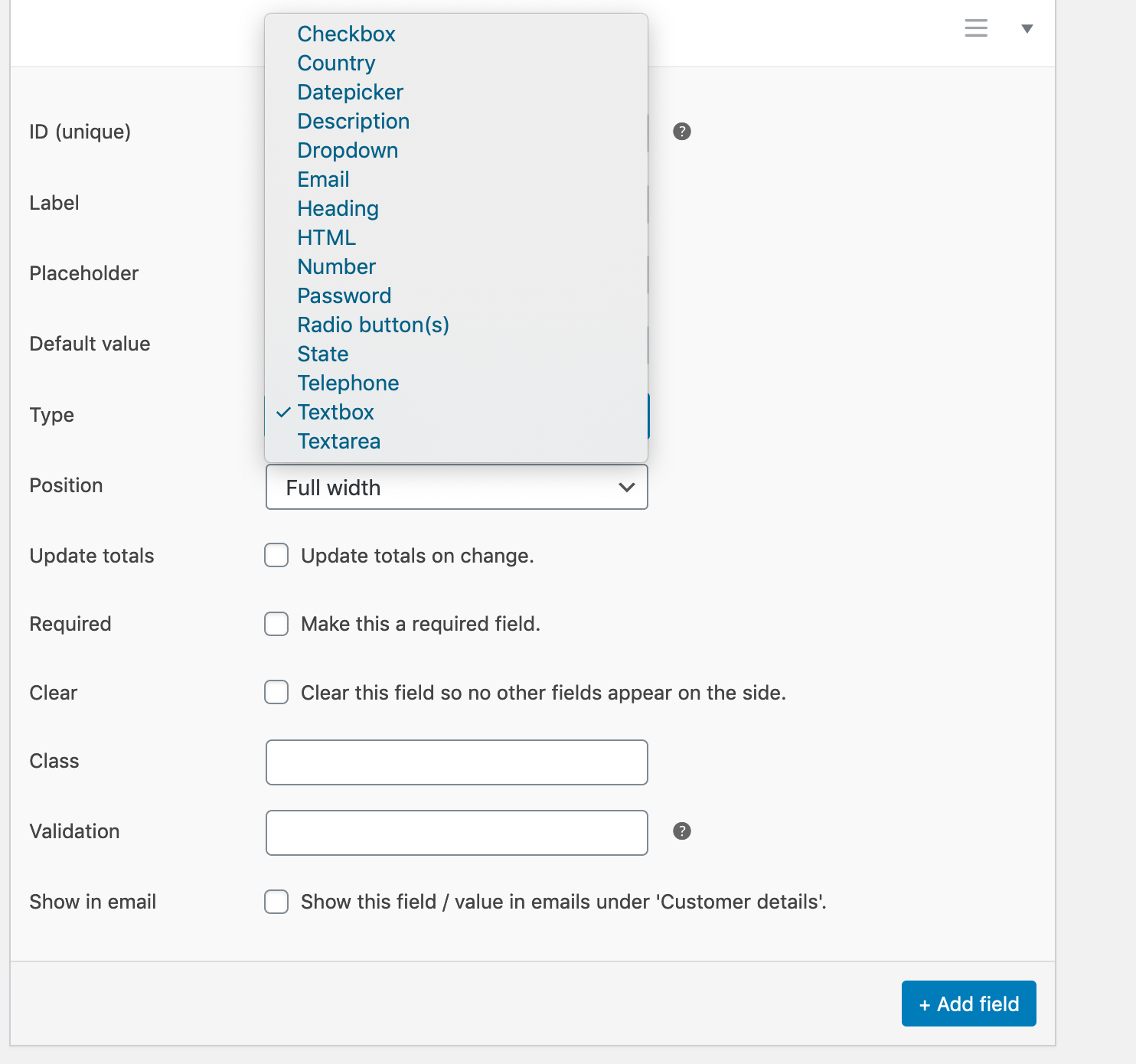Click the Validation input field
Image resolution: width=1136 pixels, height=1064 pixels.
point(456,832)
